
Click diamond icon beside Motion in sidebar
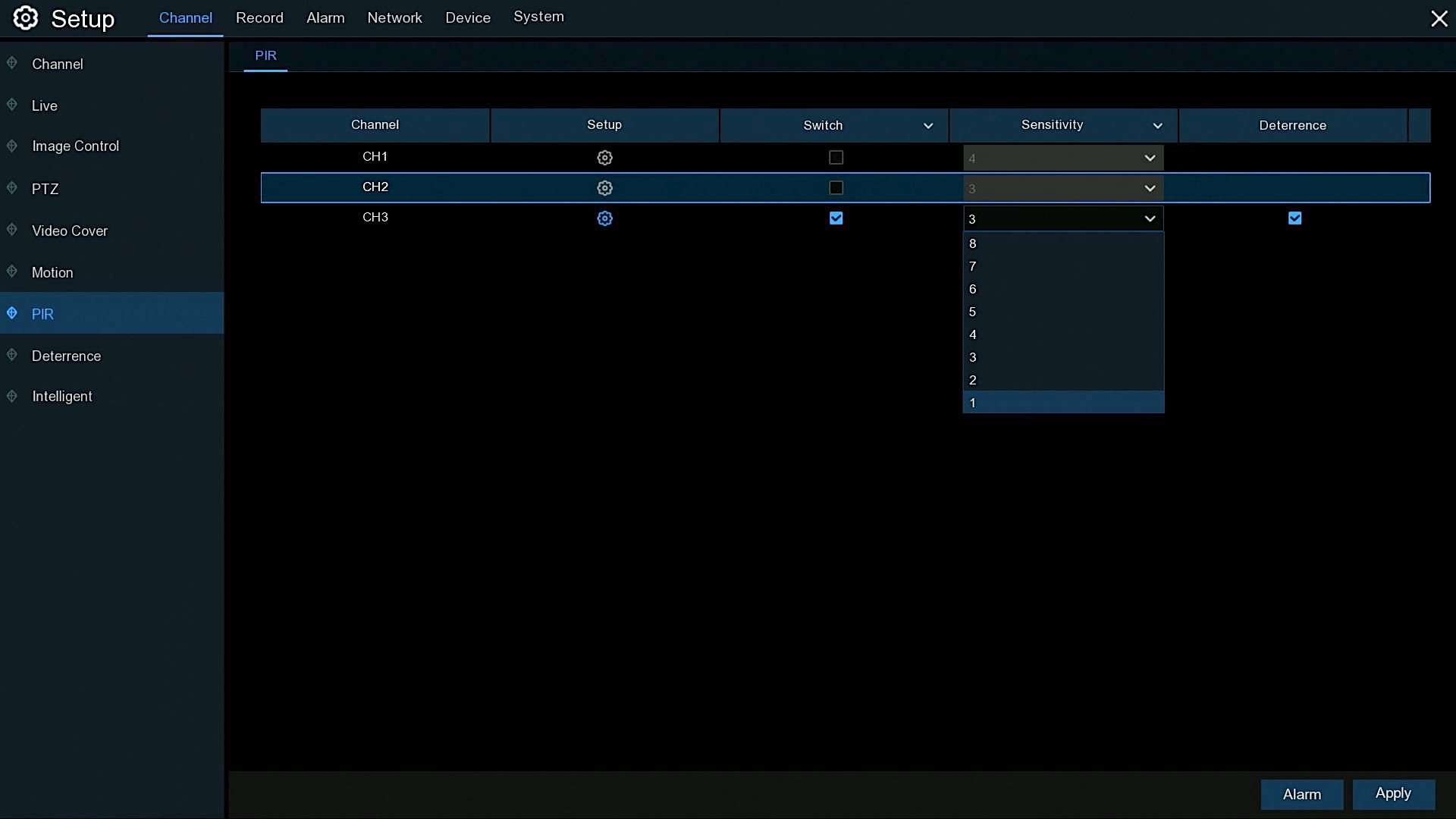12,271
